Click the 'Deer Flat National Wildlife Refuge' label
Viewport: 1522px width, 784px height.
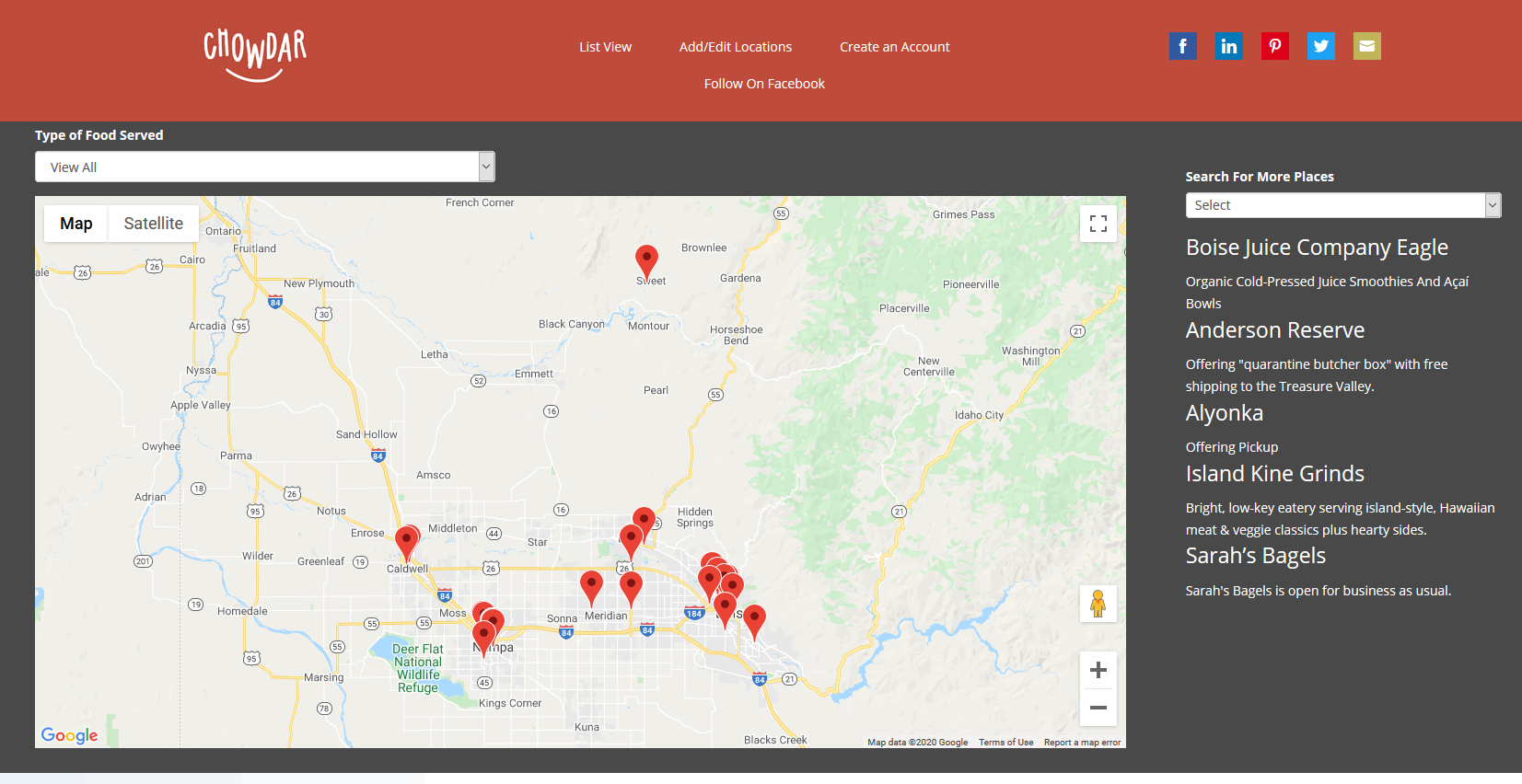(418, 668)
